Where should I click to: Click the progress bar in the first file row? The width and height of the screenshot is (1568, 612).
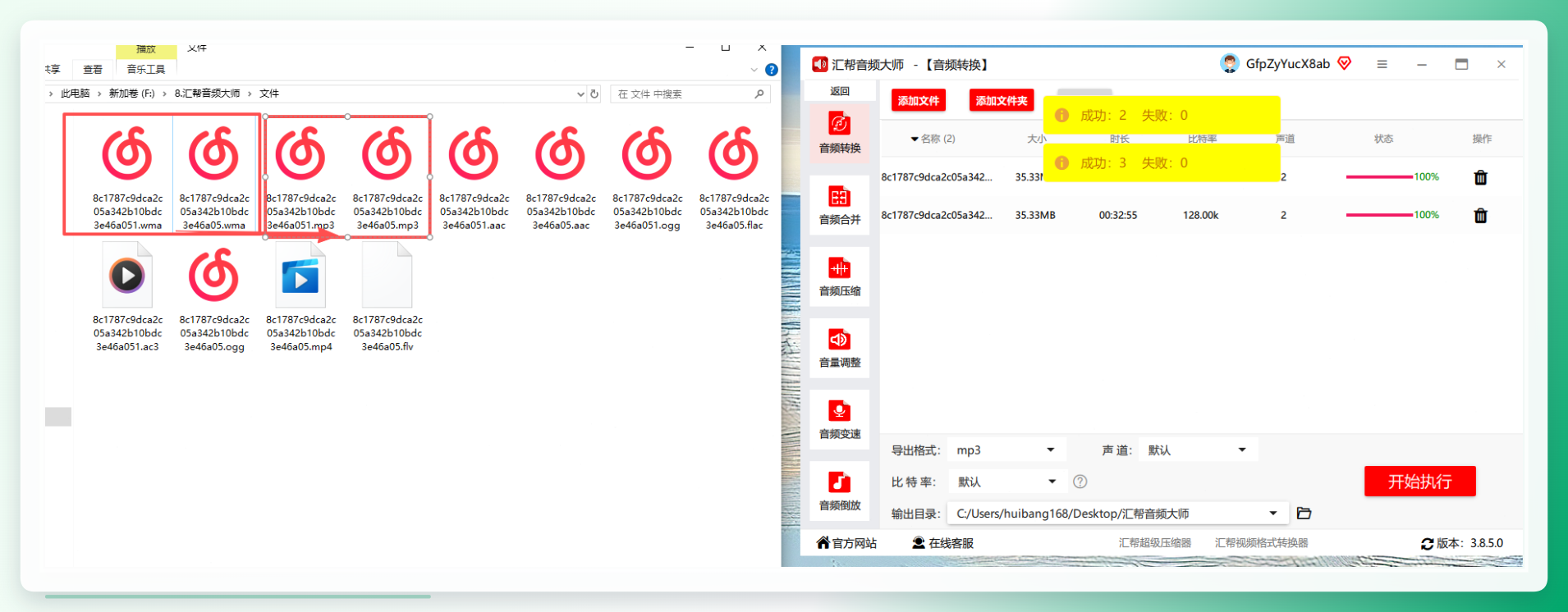(1379, 176)
